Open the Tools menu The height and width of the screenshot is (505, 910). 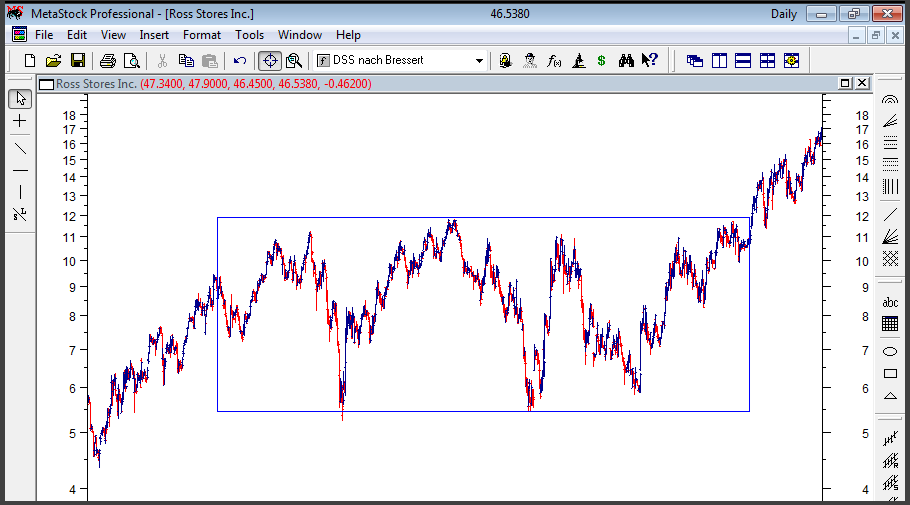click(x=250, y=35)
